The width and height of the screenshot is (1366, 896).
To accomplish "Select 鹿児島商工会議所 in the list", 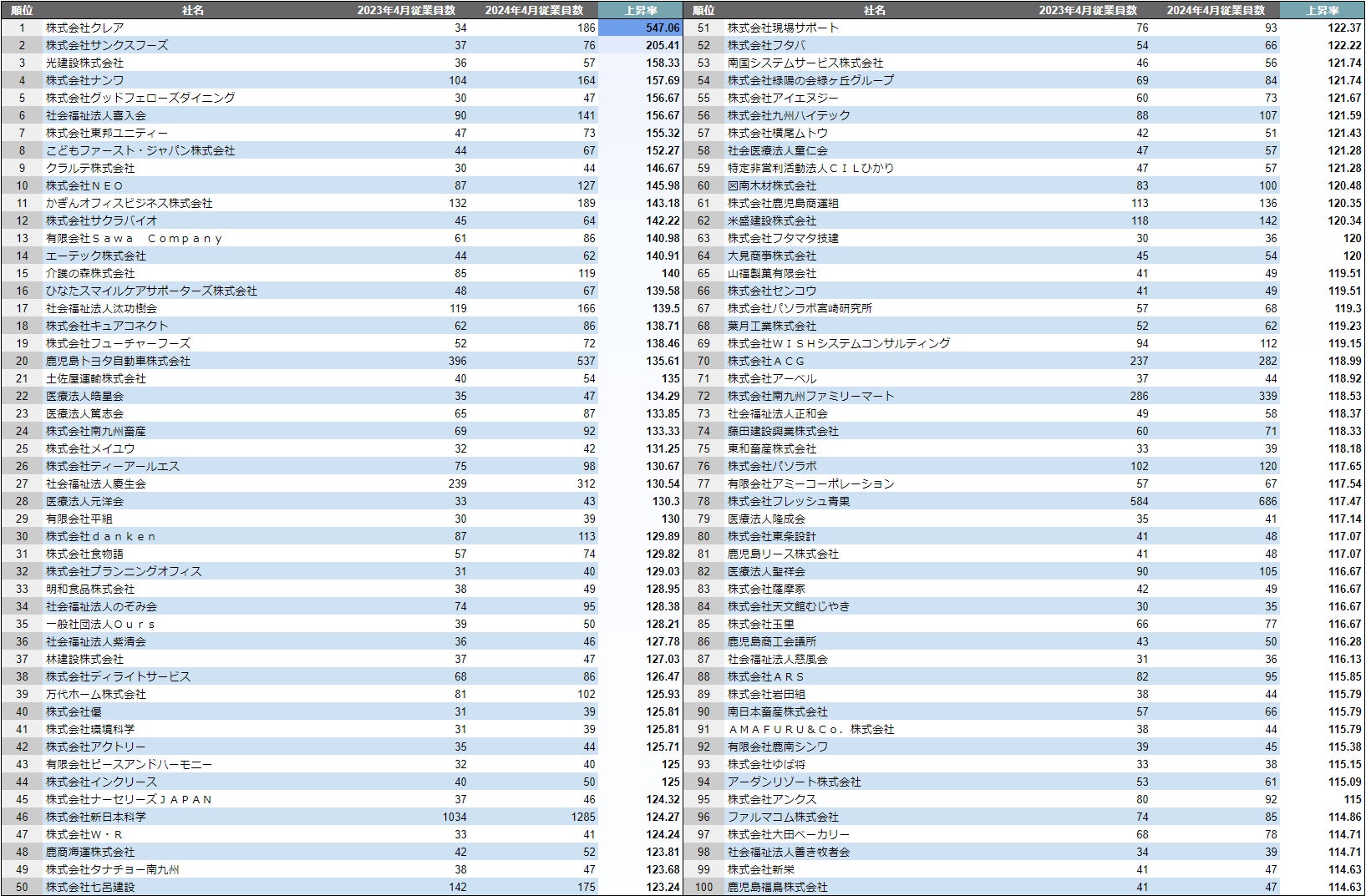I will [x=772, y=641].
